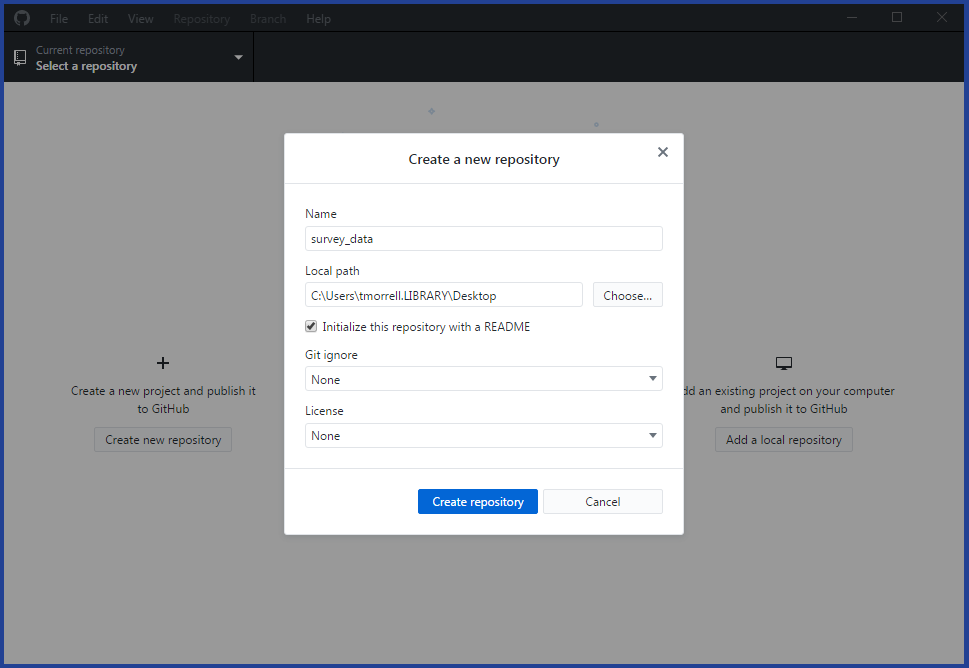Click the GitHub octocat logo icon
The height and width of the screenshot is (668, 969).
[x=22, y=19]
